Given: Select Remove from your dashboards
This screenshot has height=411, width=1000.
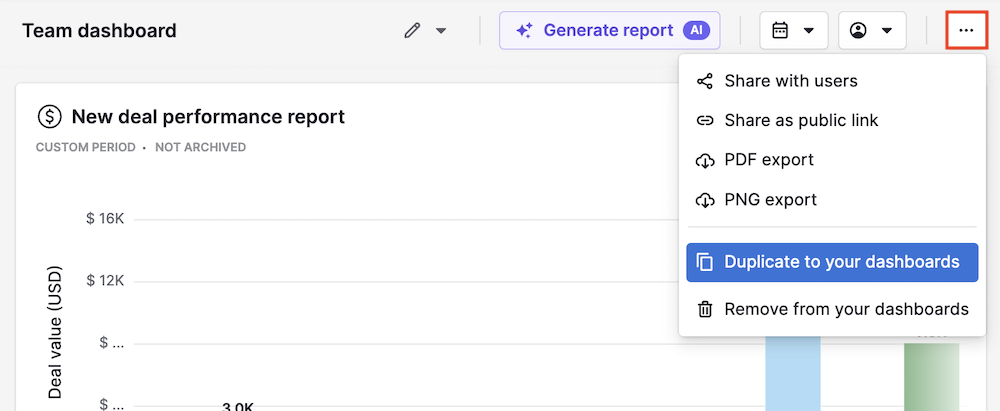Looking at the screenshot, I should (832, 310).
